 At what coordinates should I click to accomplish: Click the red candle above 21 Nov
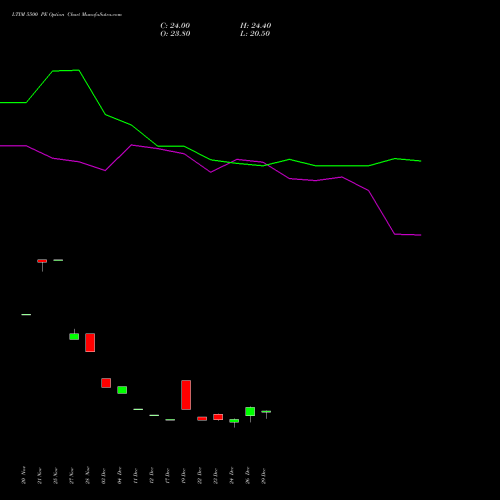point(42,261)
